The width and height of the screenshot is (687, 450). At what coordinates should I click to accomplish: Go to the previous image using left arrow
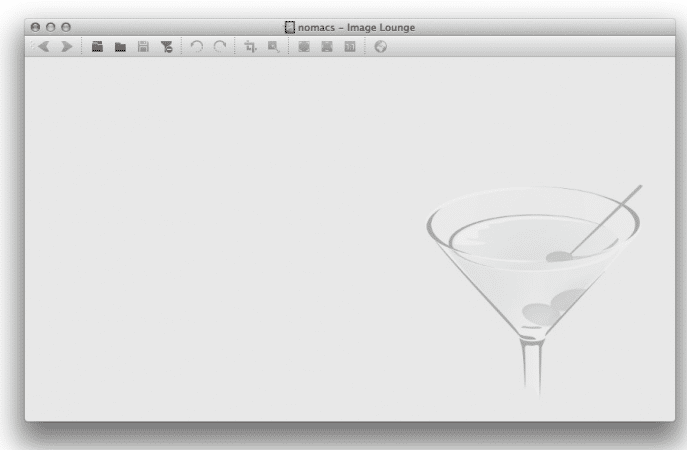(x=44, y=46)
